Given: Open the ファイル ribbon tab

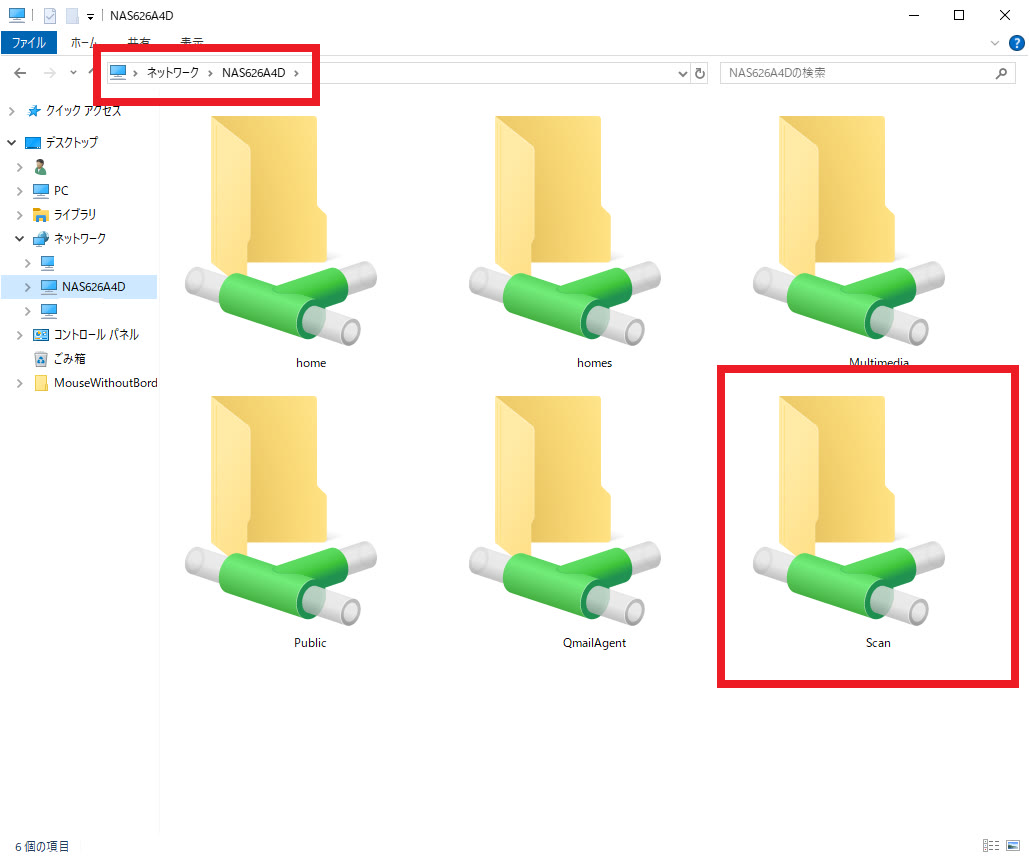Looking at the screenshot, I should (x=29, y=43).
